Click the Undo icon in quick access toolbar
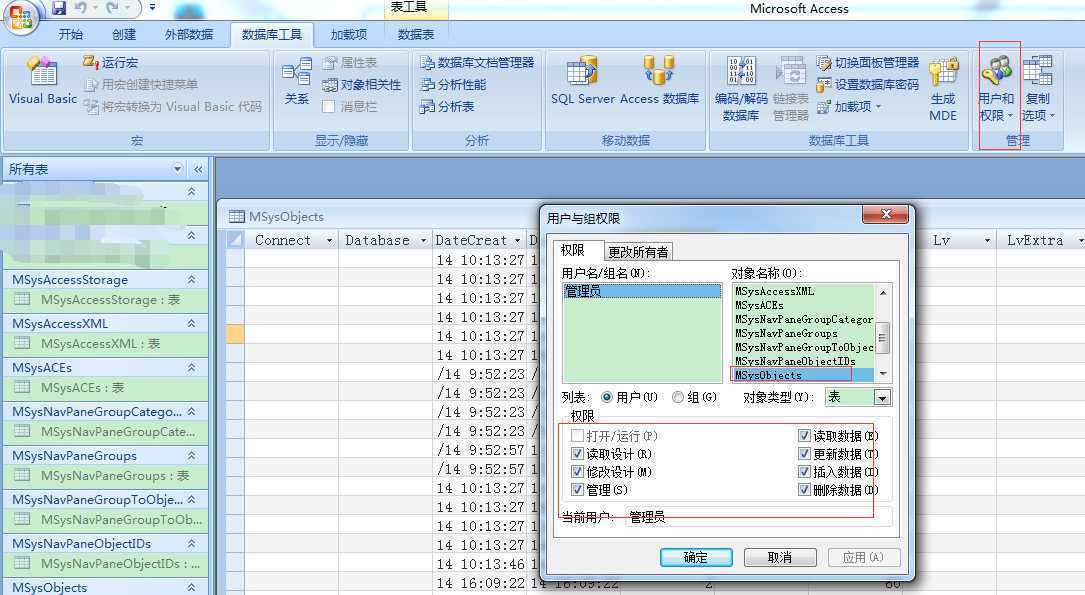This screenshot has width=1085, height=595. (x=80, y=8)
